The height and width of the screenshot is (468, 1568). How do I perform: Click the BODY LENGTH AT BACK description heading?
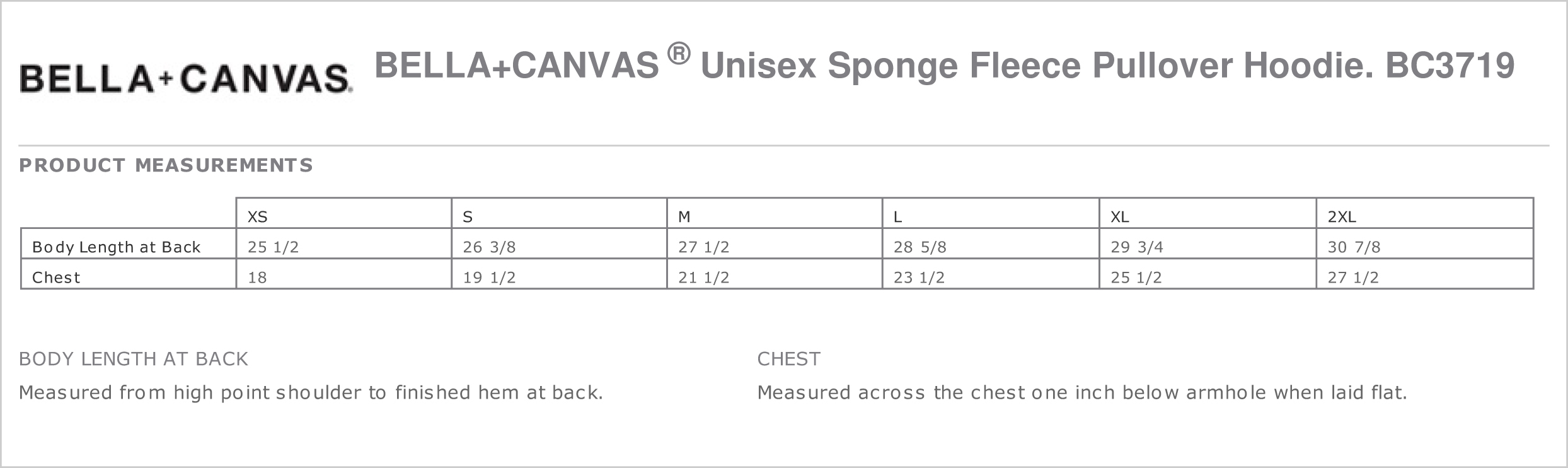pyautogui.click(x=134, y=359)
